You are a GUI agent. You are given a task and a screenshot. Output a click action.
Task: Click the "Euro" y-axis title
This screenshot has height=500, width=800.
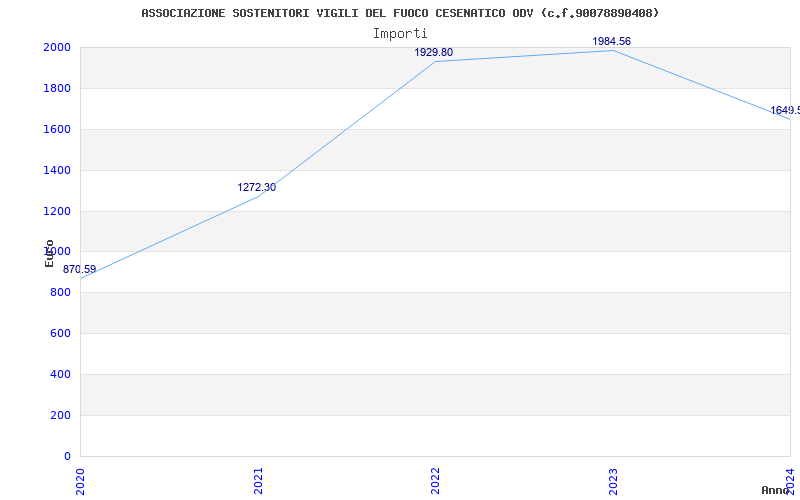[49, 253]
